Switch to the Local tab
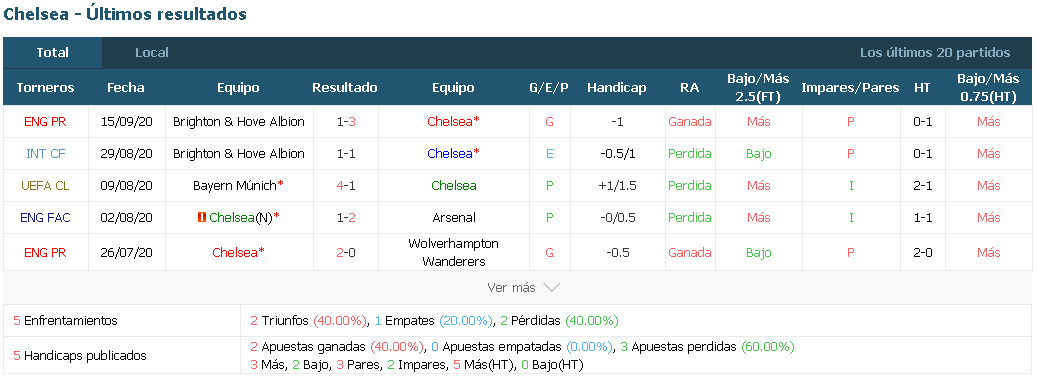 152,53
